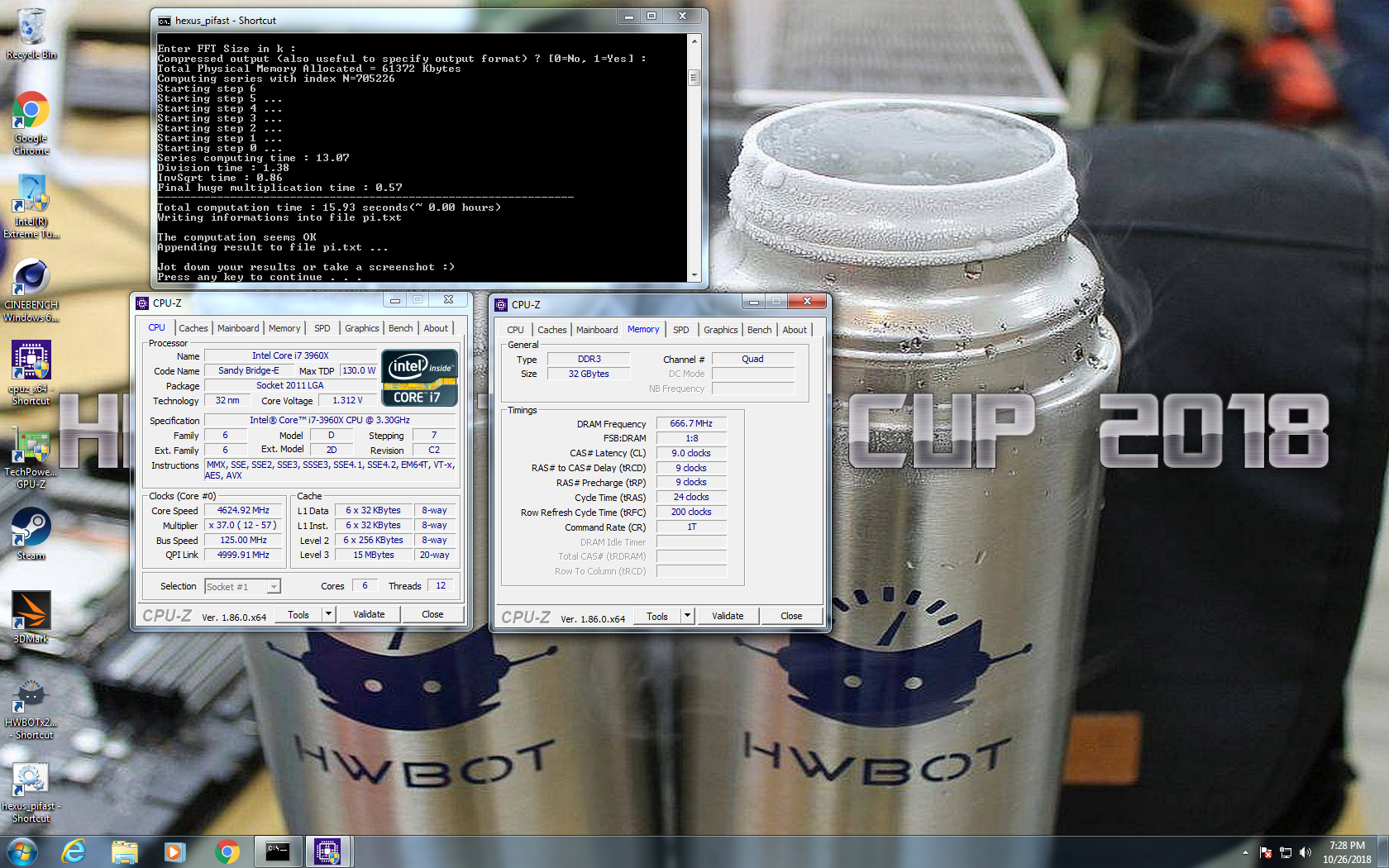Viewport: 1389px width, 868px height.
Task: Open the Recycle Bin desktop icon
Action: (31, 33)
